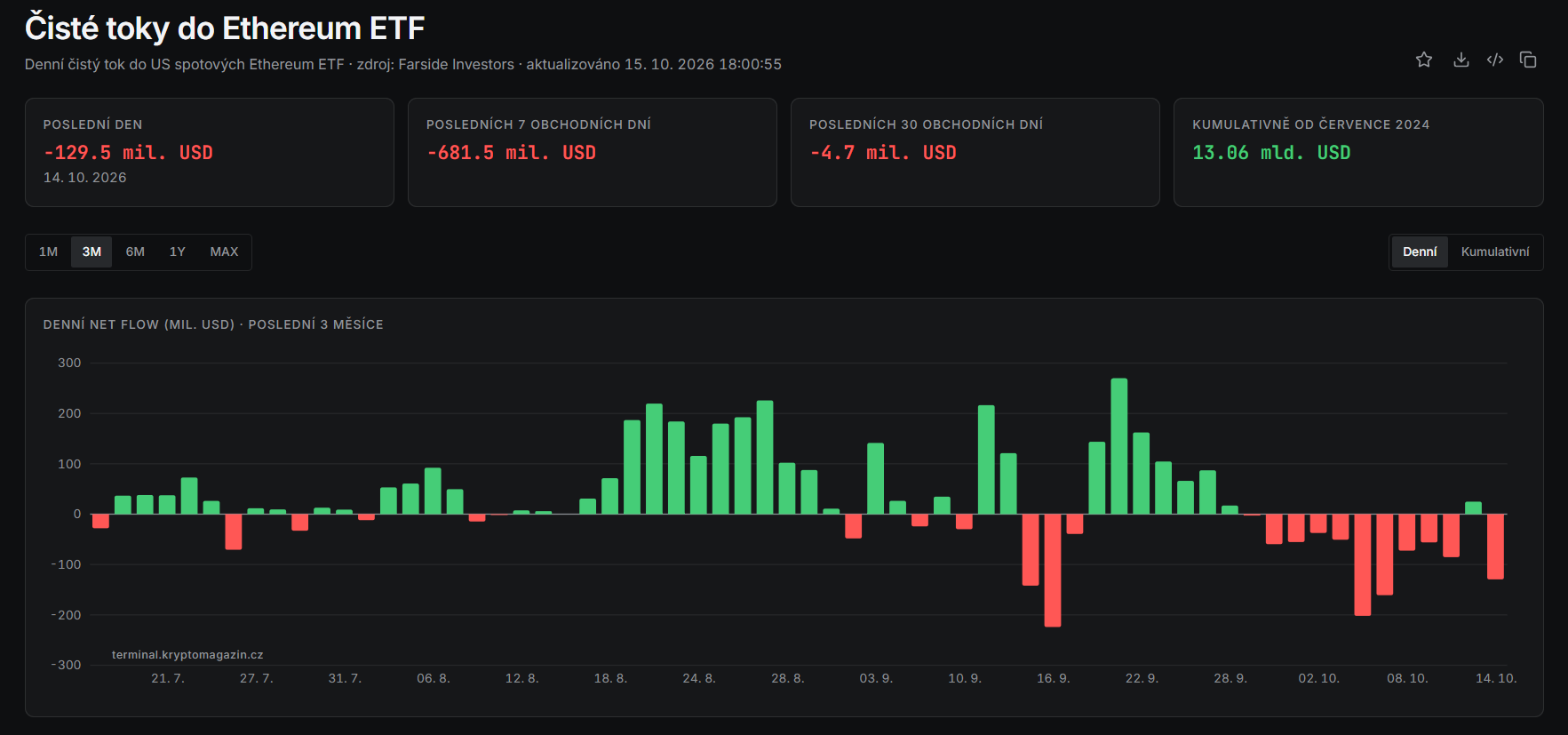Click the y-axis label -200
Screen dimensions: 1568x735
[x=66, y=615]
